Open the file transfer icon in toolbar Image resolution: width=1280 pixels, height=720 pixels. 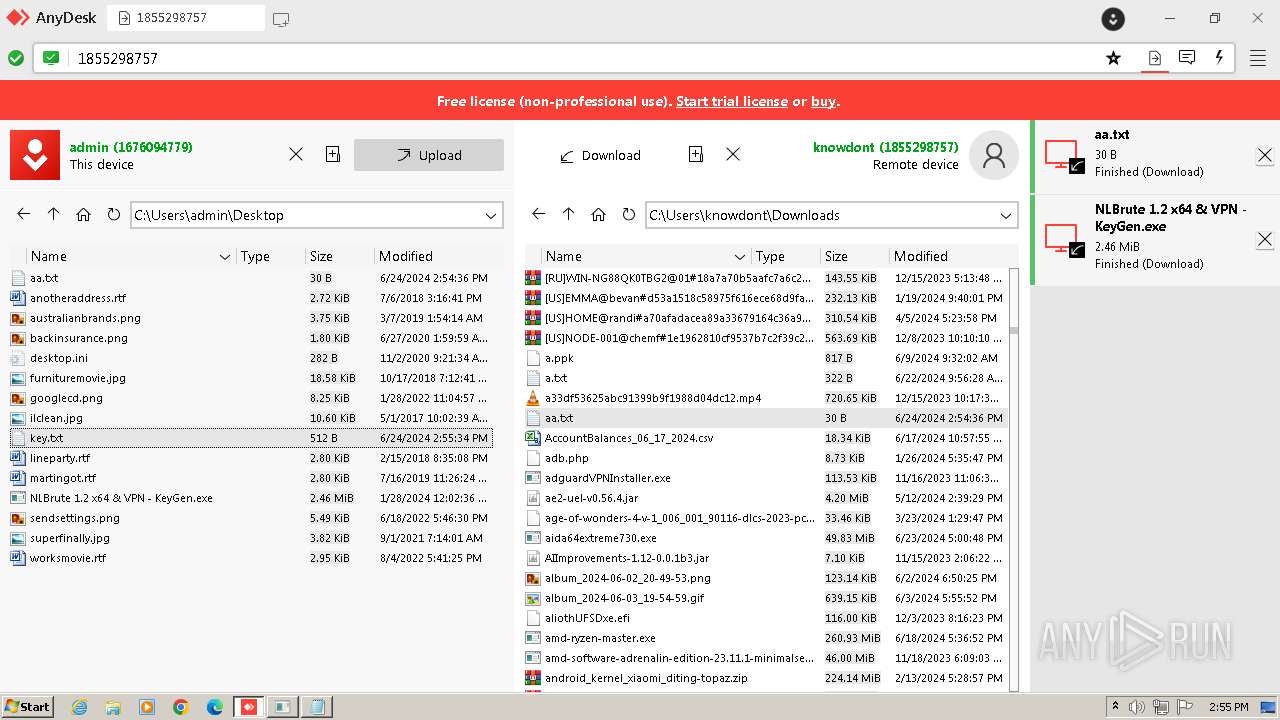point(1154,58)
